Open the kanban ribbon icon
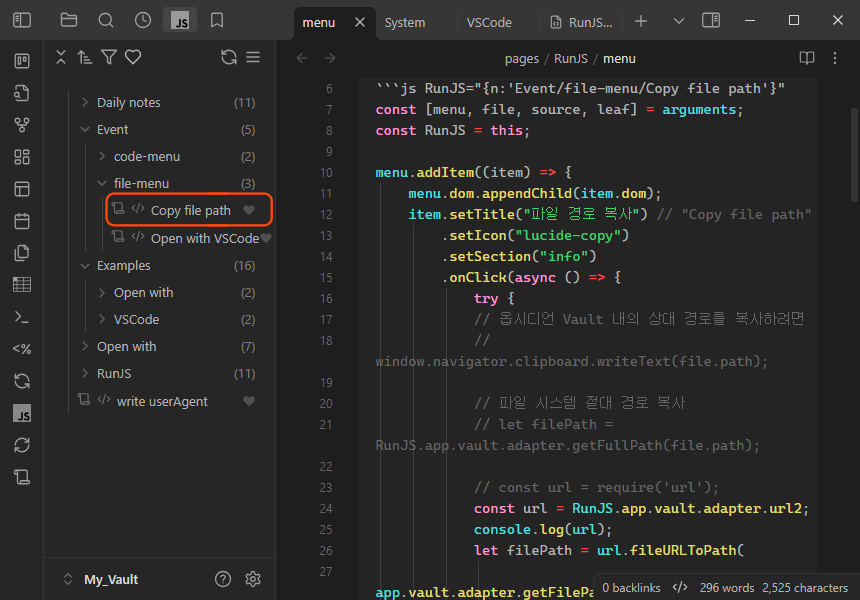This screenshot has width=860, height=600. click(x=22, y=61)
